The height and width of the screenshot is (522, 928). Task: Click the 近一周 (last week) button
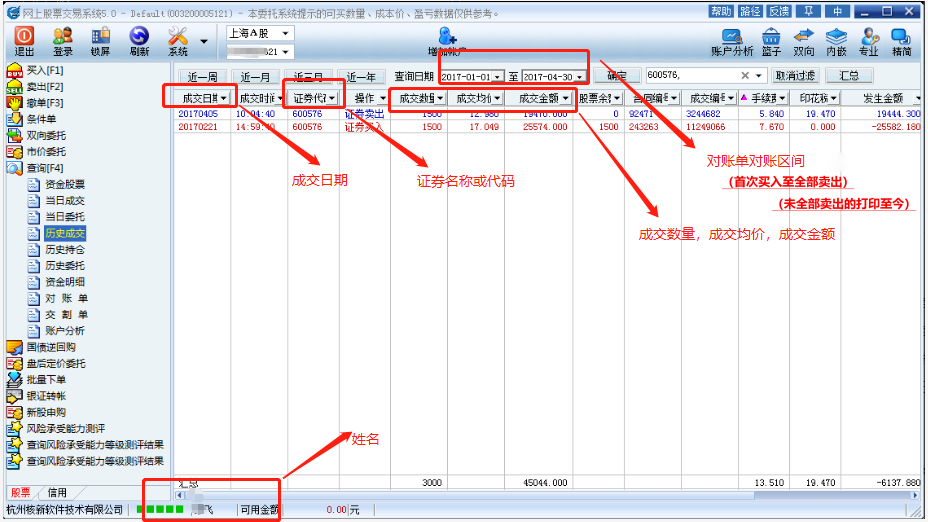click(x=201, y=77)
